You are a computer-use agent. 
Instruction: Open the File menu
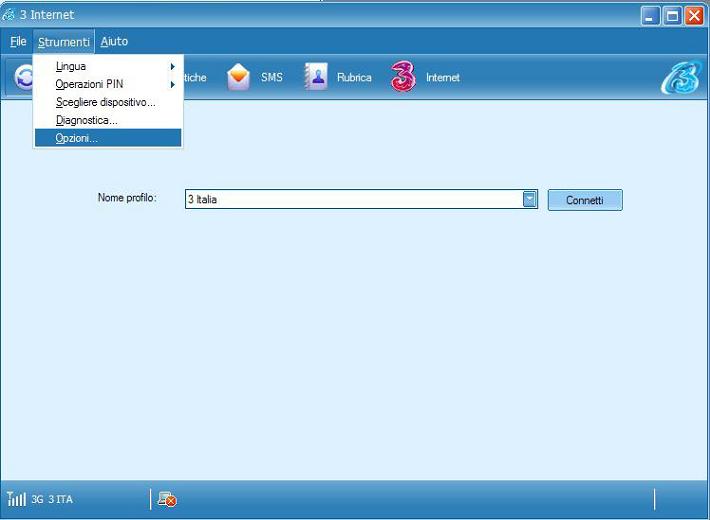tap(18, 42)
